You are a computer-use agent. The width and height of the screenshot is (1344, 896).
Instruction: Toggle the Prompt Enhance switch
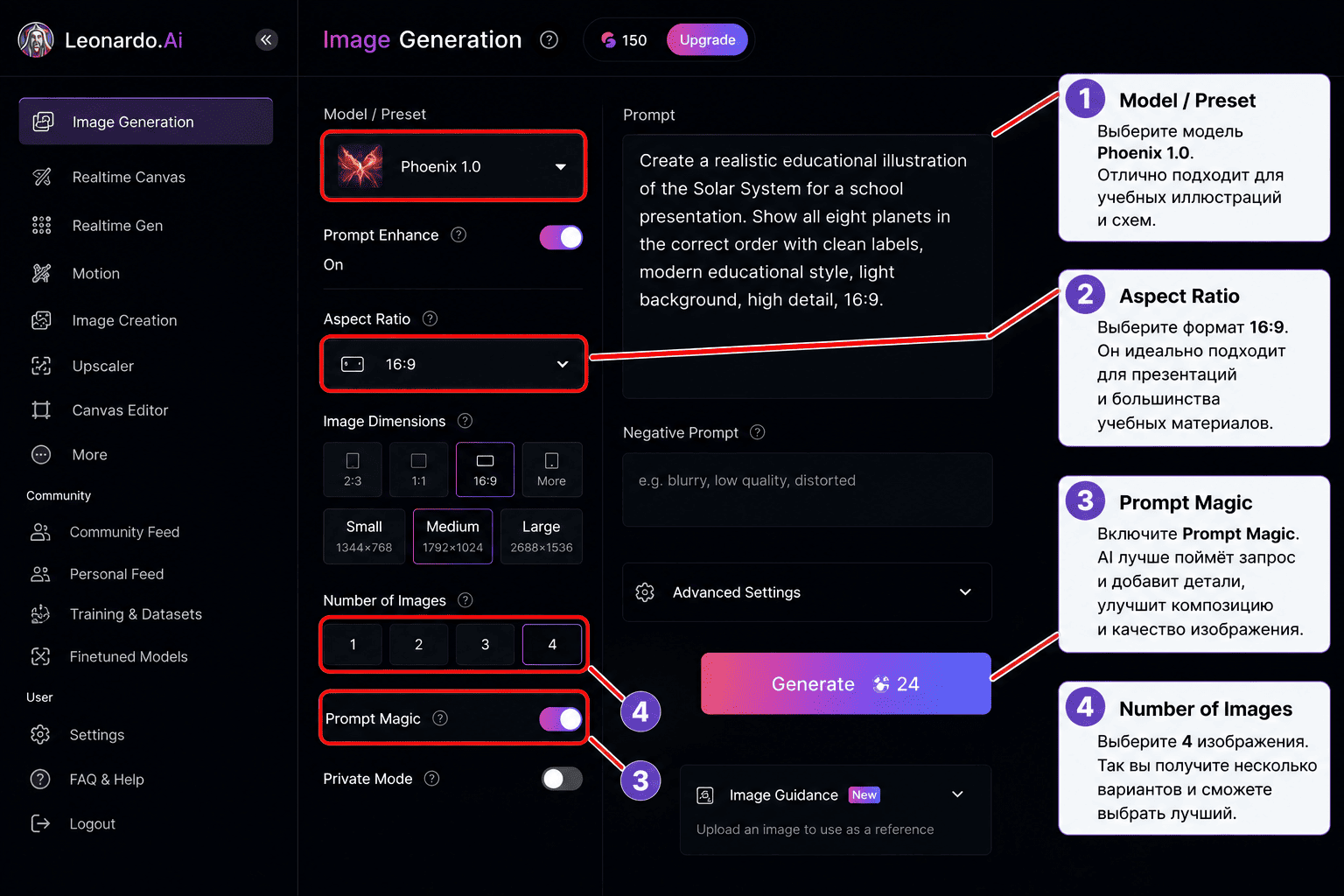[561, 237]
